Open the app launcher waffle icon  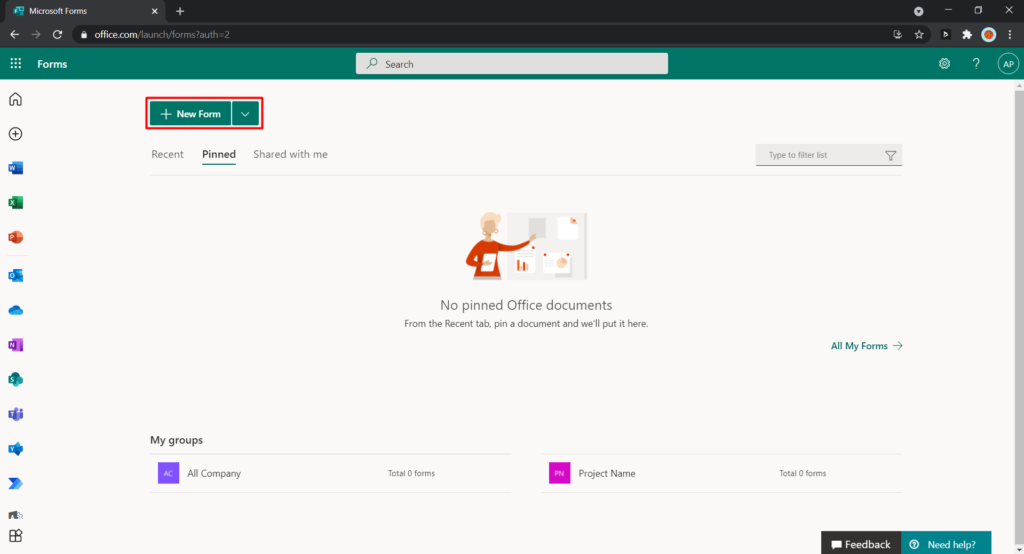click(x=16, y=63)
